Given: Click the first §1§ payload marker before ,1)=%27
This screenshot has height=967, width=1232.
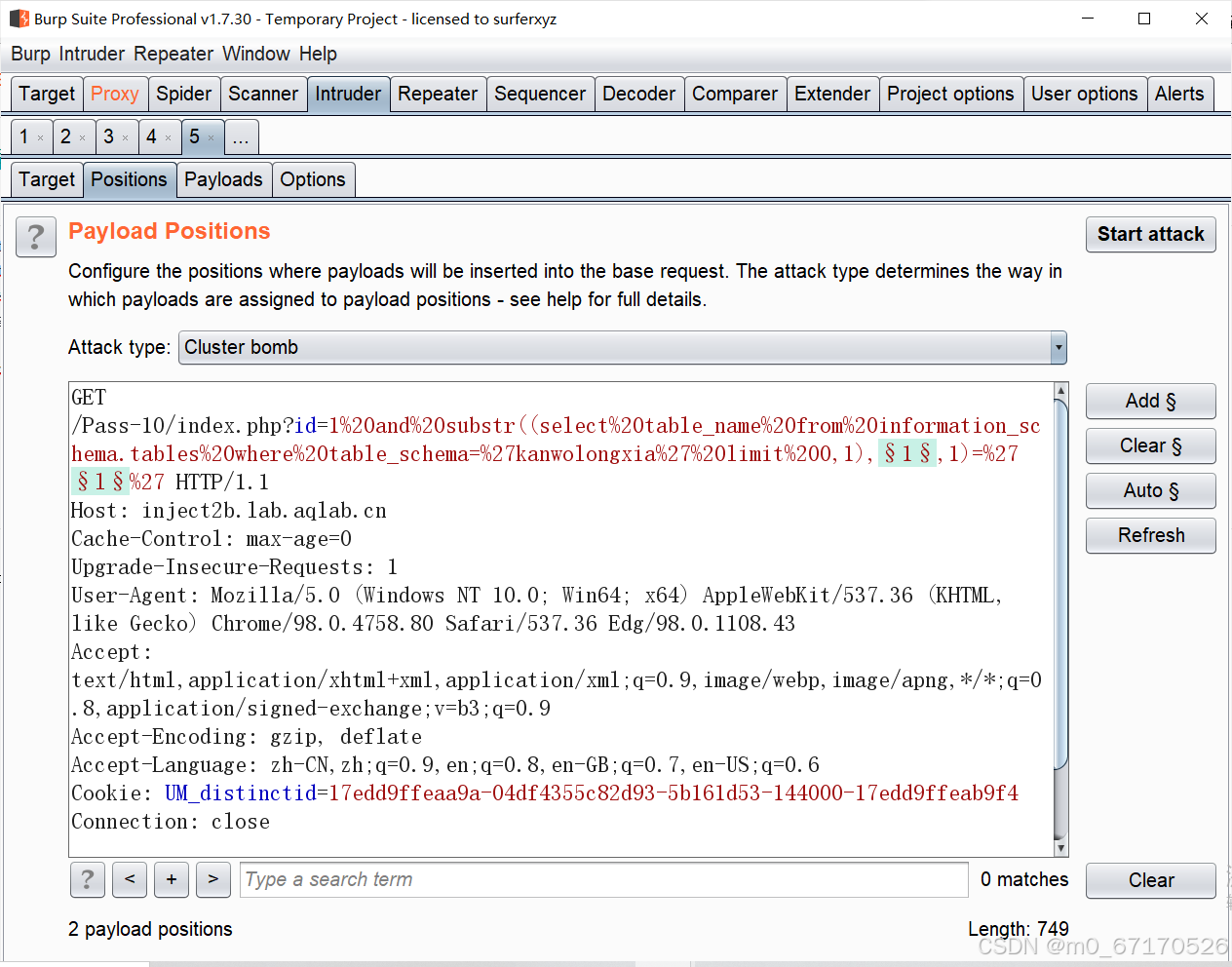Looking at the screenshot, I should click(907, 453).
